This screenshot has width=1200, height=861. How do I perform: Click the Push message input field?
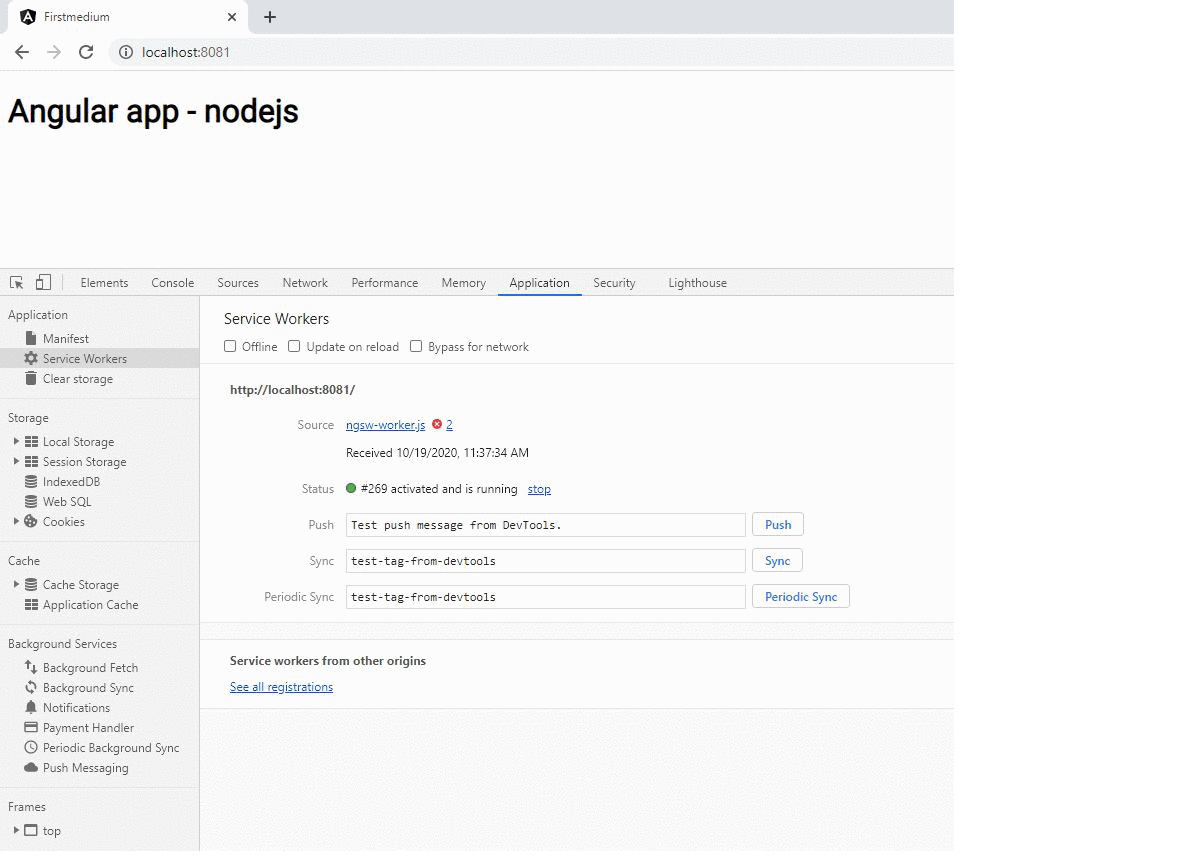pyautogui.click(x=546, y=525)
